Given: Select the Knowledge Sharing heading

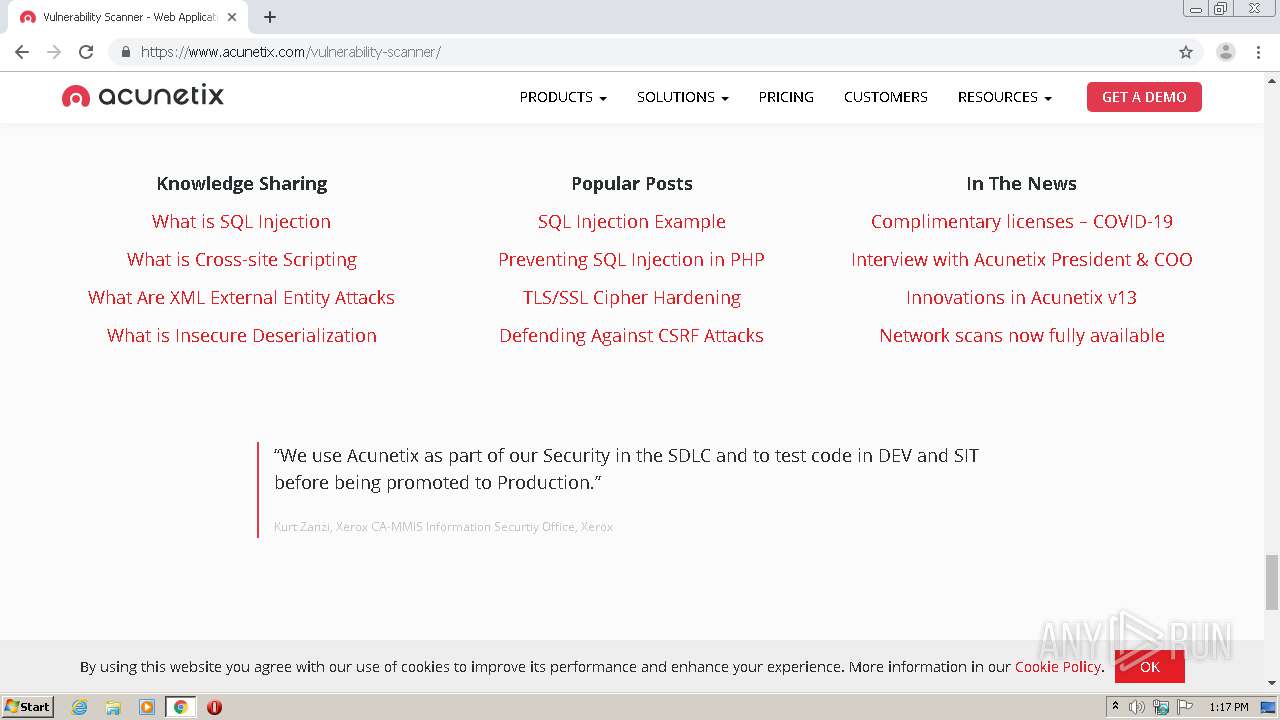Looking at the screenshot, I should tap(242, 183).
